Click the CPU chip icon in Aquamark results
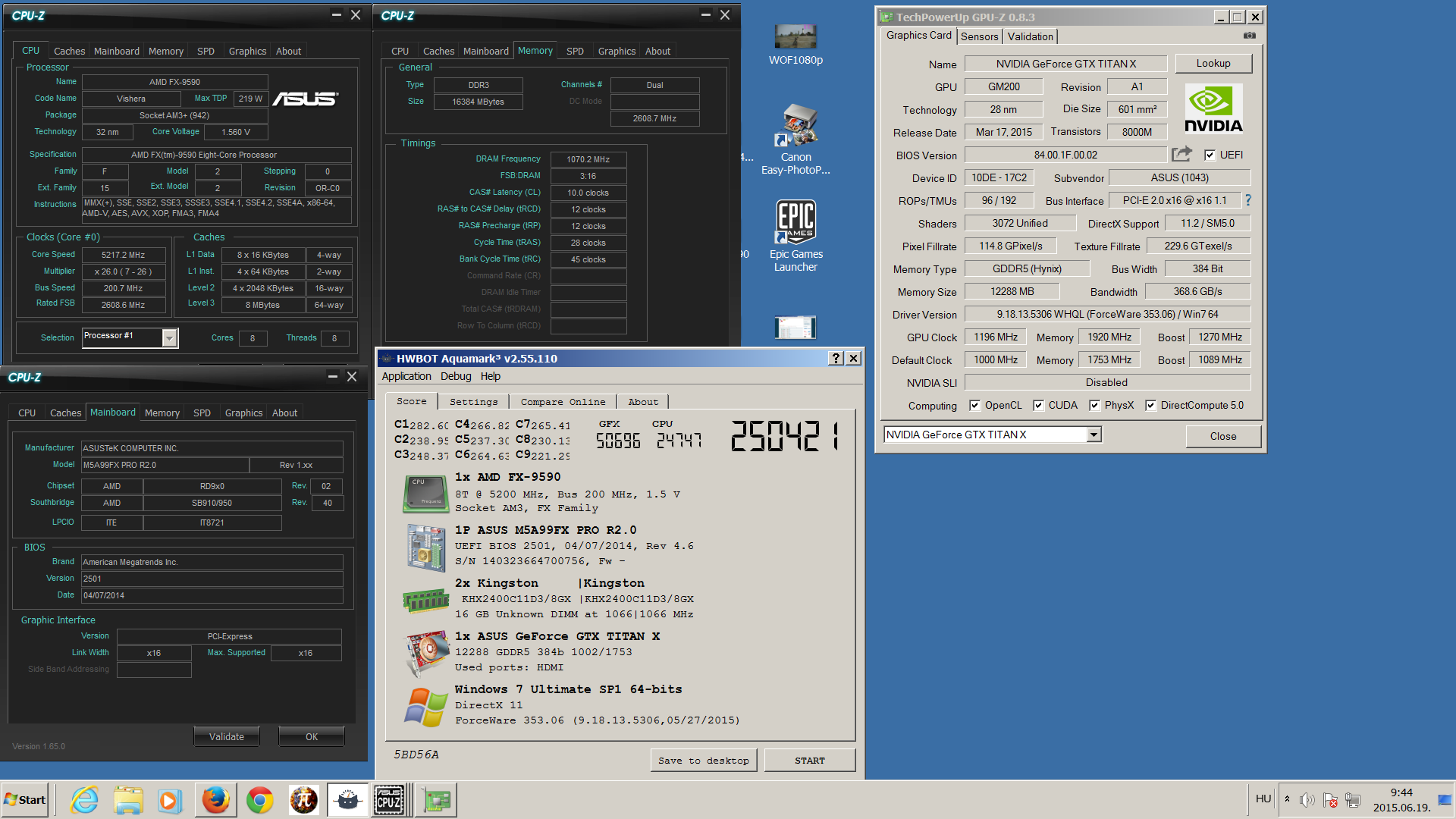This screenshot has width=1456, height=819. pyautogui.click(x=426, y=493)
